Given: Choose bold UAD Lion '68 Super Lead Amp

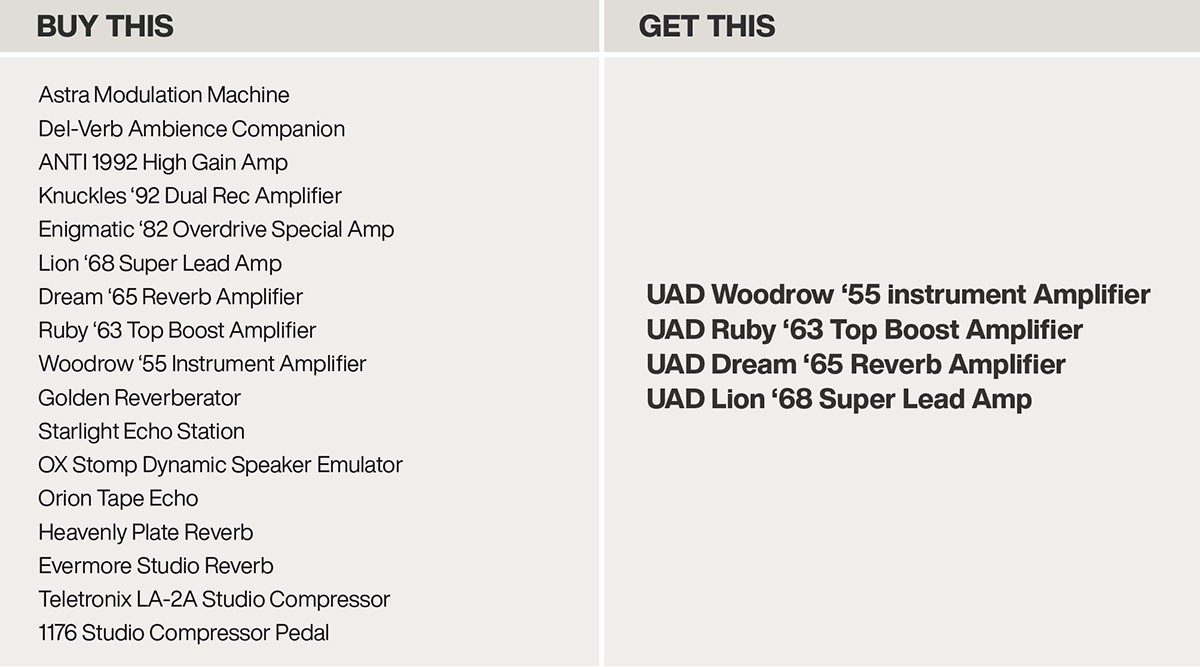Looking at the screenshot, I should [838, 399].
